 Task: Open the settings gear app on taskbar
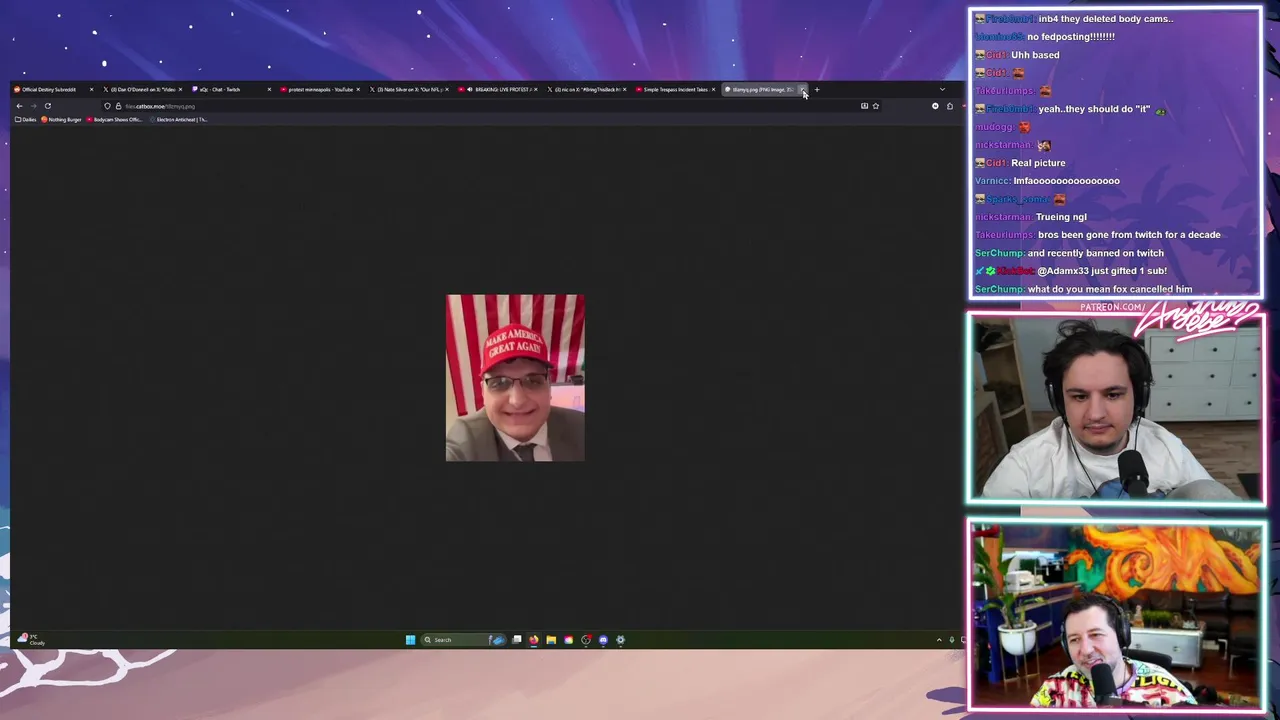tap(620, 640)
